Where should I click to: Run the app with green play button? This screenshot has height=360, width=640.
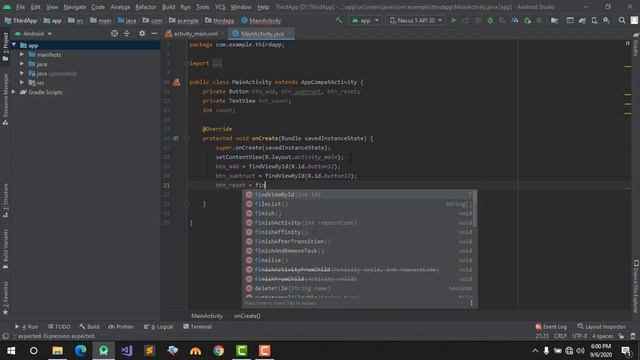[453, 20]
